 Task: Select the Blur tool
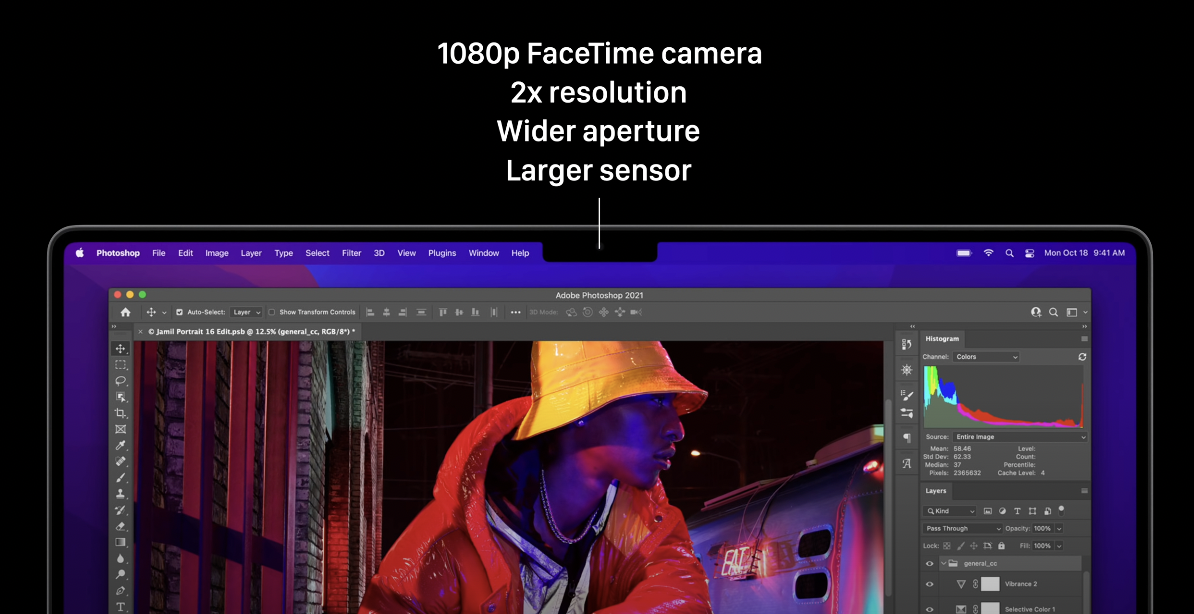coord(120,558)
